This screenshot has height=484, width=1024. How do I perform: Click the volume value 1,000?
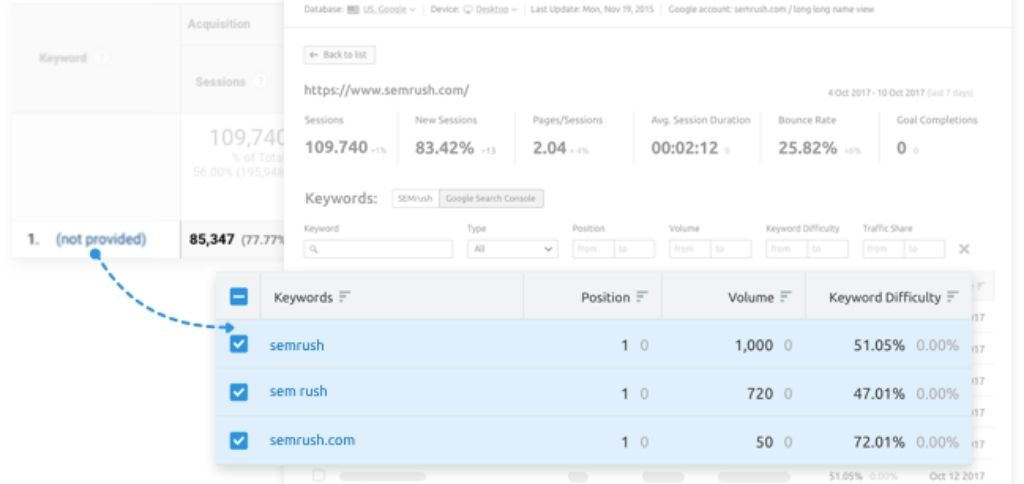click(x=754, y=345)
